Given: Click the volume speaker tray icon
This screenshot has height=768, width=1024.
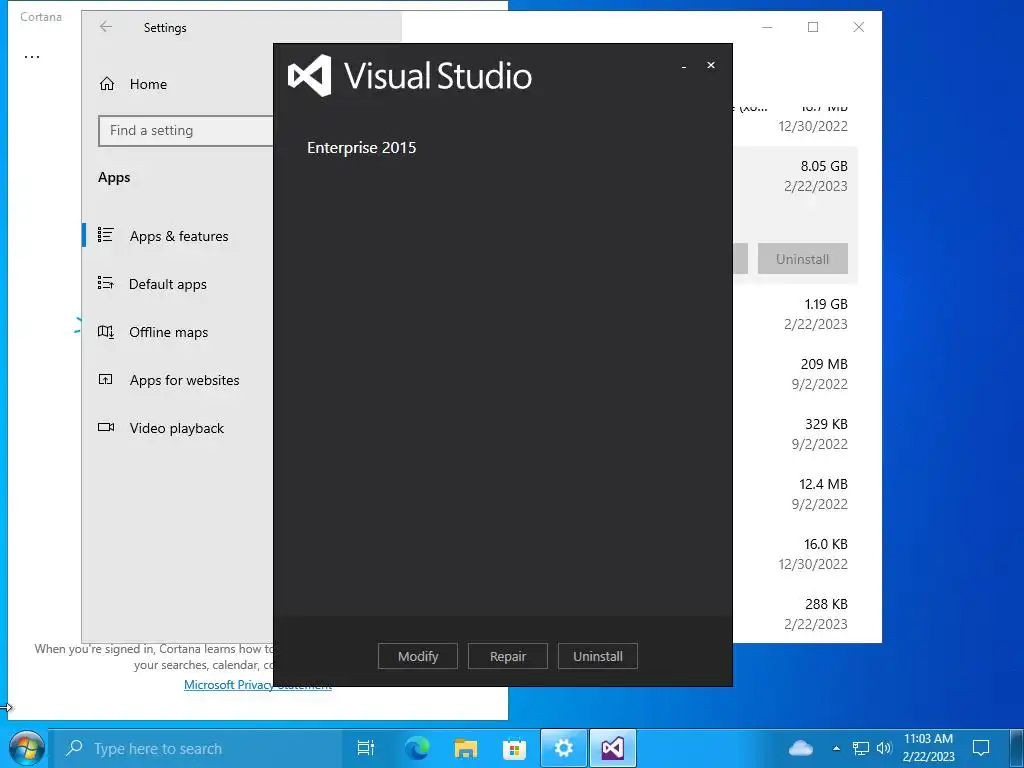Looking at the screenshot, I should click(x=884, y=748).
